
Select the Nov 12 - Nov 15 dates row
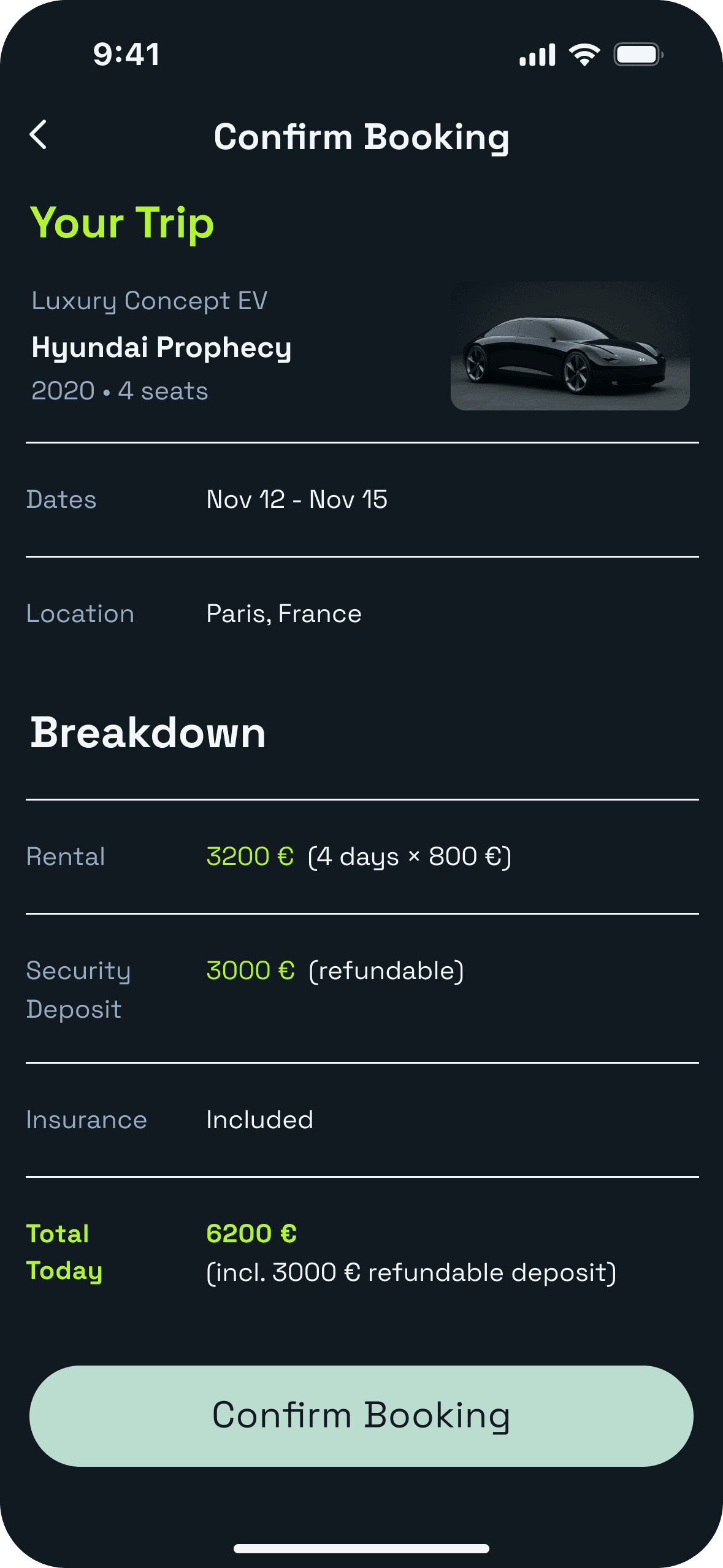pyautogui.click(x=362, y=499)
